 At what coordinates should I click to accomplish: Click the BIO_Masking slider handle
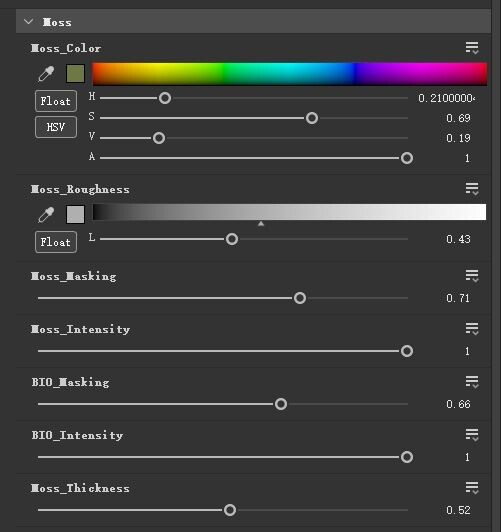[x=281, y=404]
